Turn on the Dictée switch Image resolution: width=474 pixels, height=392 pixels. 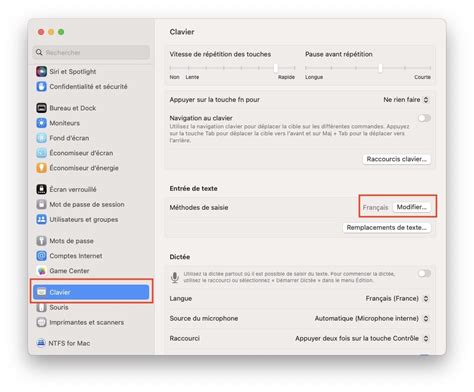(x=424, y=274)
